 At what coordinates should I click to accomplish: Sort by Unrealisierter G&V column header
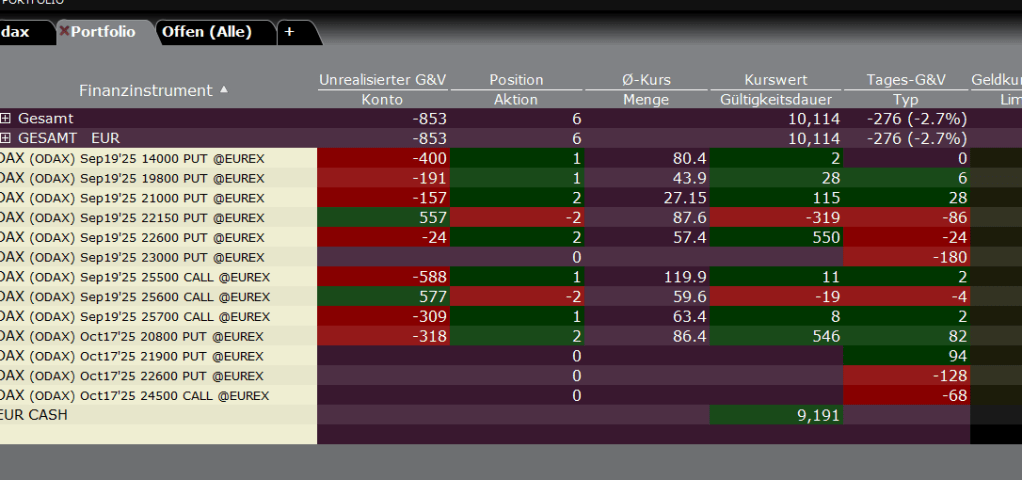coord(382,80)
